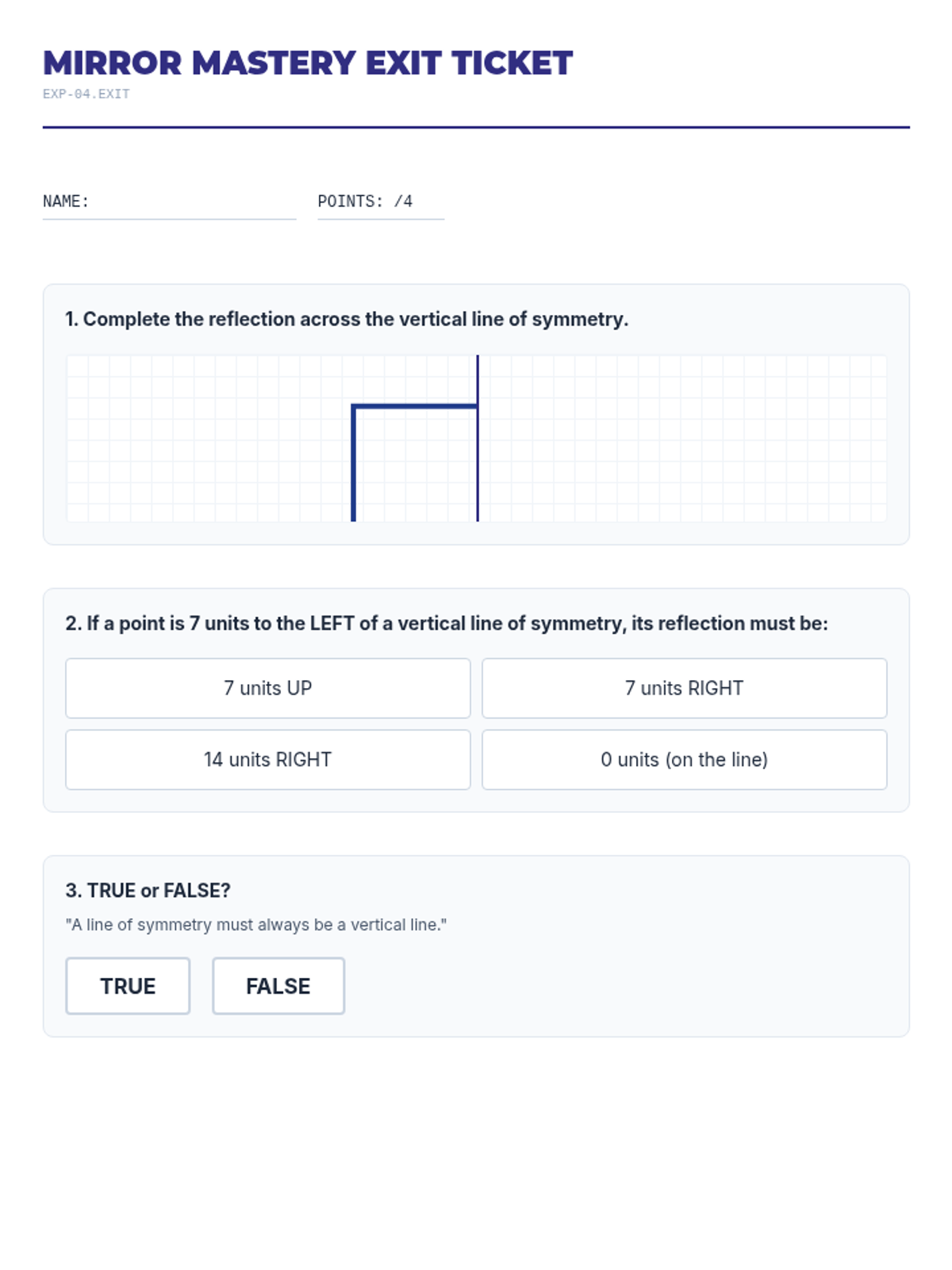This screenshot has width=952, height=1270.
Task: Click question 2's prompt text
Action: click(447, 623)
